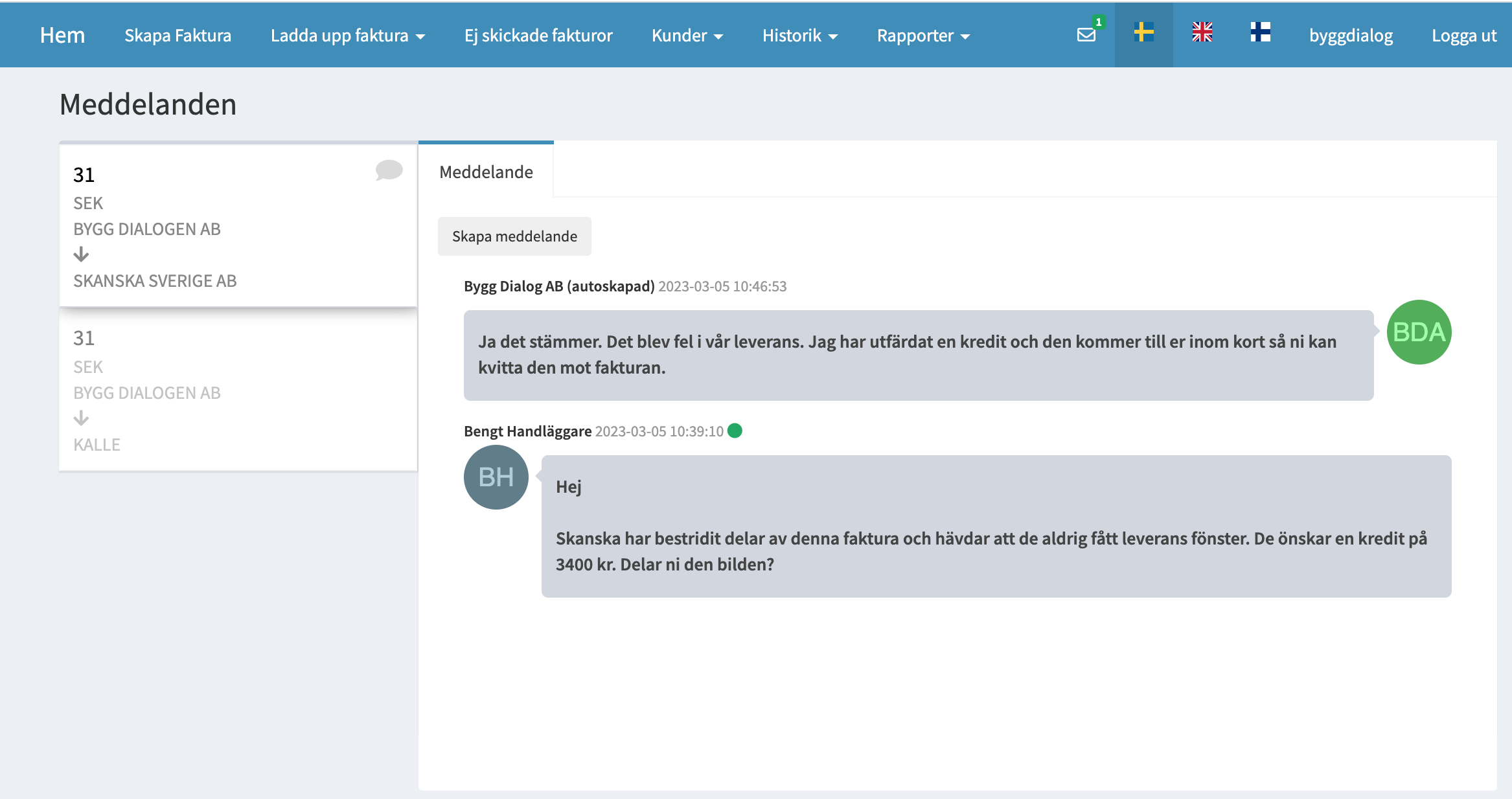Switch language using the Swedish flag

tap(1143, 32)
